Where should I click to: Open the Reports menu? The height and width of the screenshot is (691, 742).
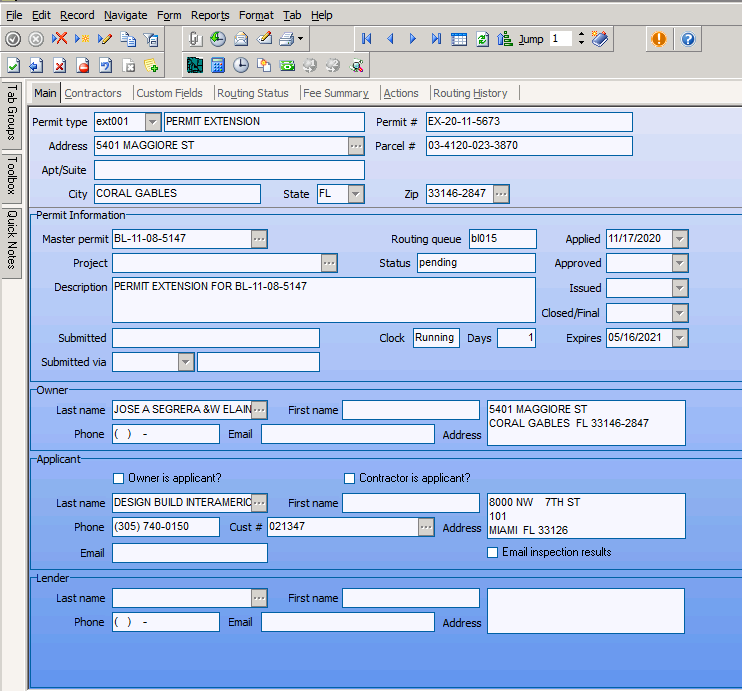[x=210, y=15]
